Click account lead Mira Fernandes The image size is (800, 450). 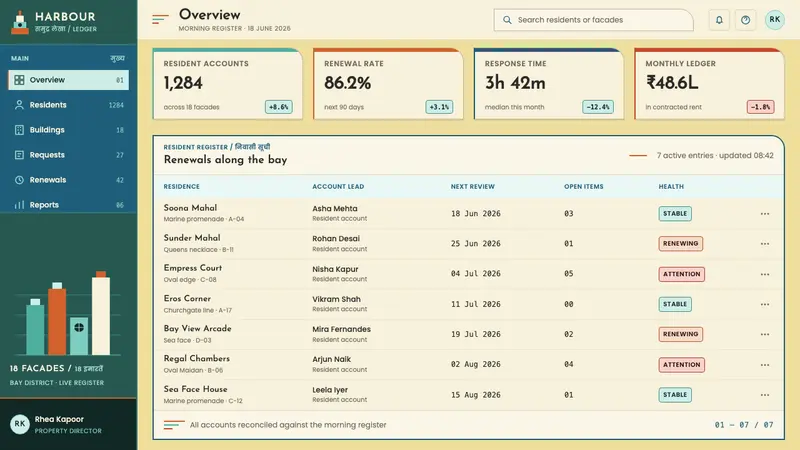point(341,330)
